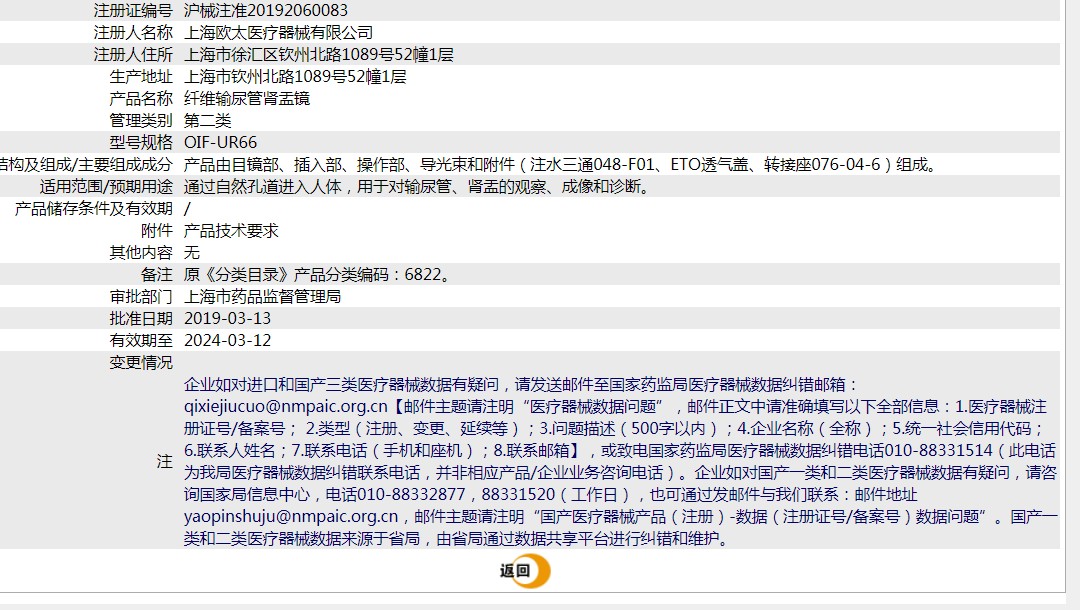Screen dimensions: 1080x610
Task: Click the first notice line 企业如对进口和国产三类
Action: pyautogui.click(x=521, y=385)
